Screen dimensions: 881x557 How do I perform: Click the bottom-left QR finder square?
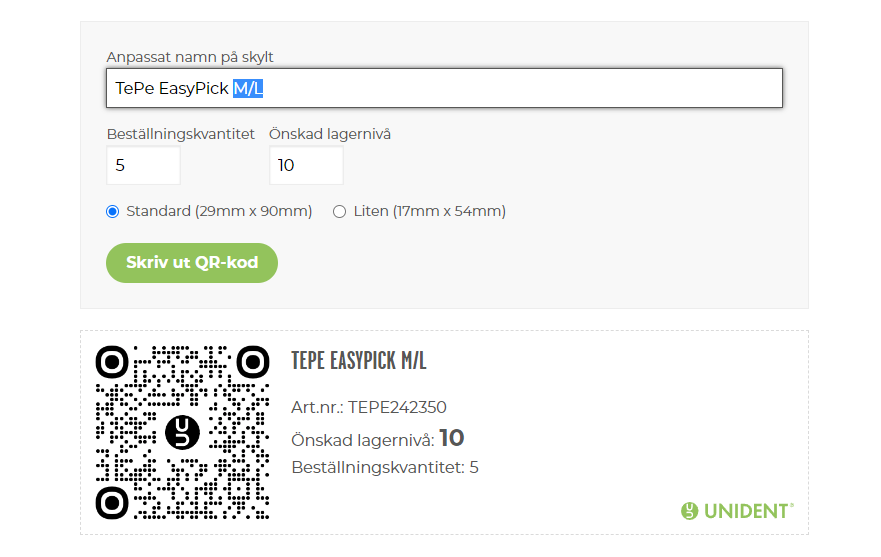point(112,502)
